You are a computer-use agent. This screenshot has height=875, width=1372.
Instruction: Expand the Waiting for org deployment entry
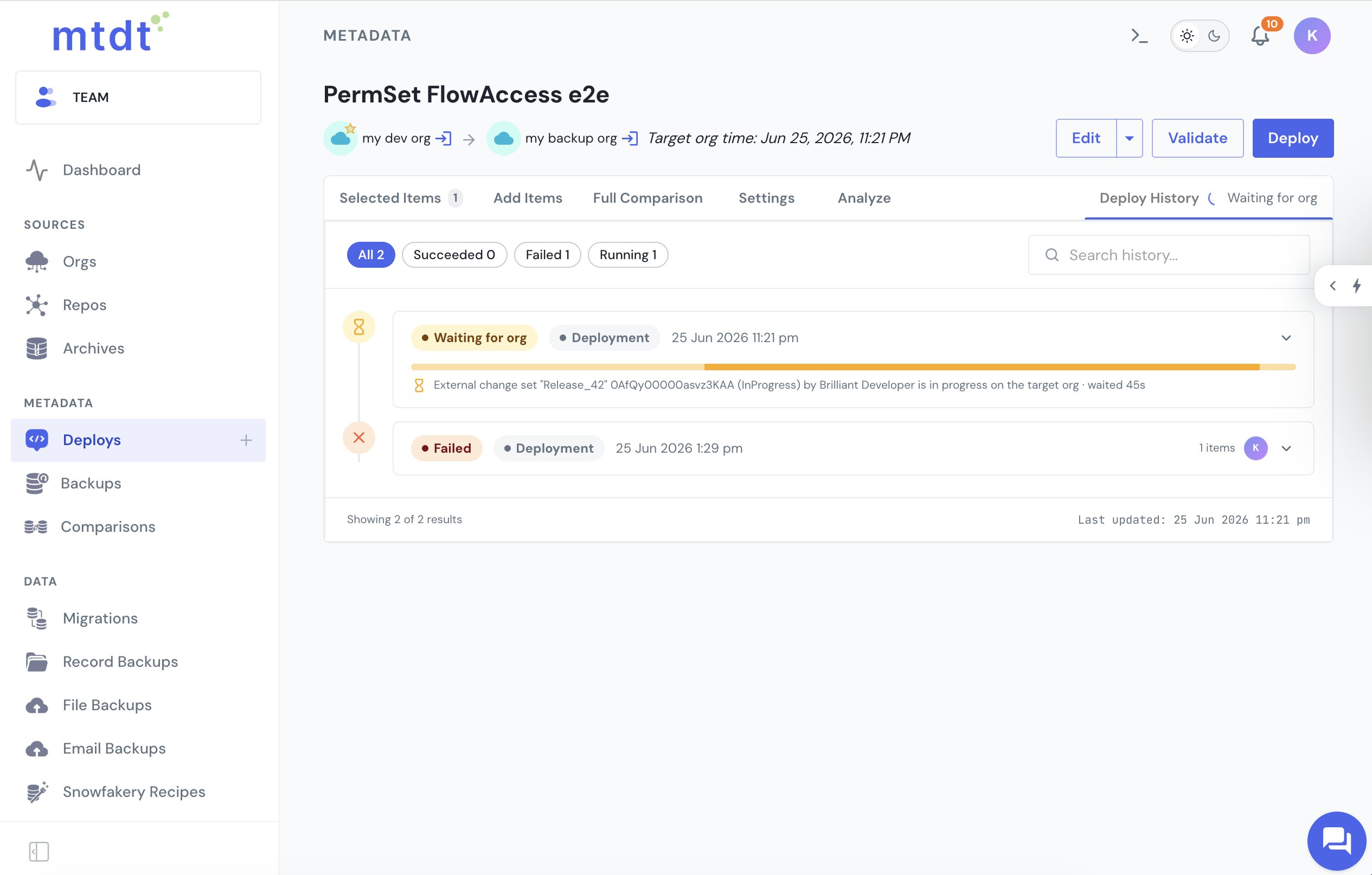(1286, 338)
